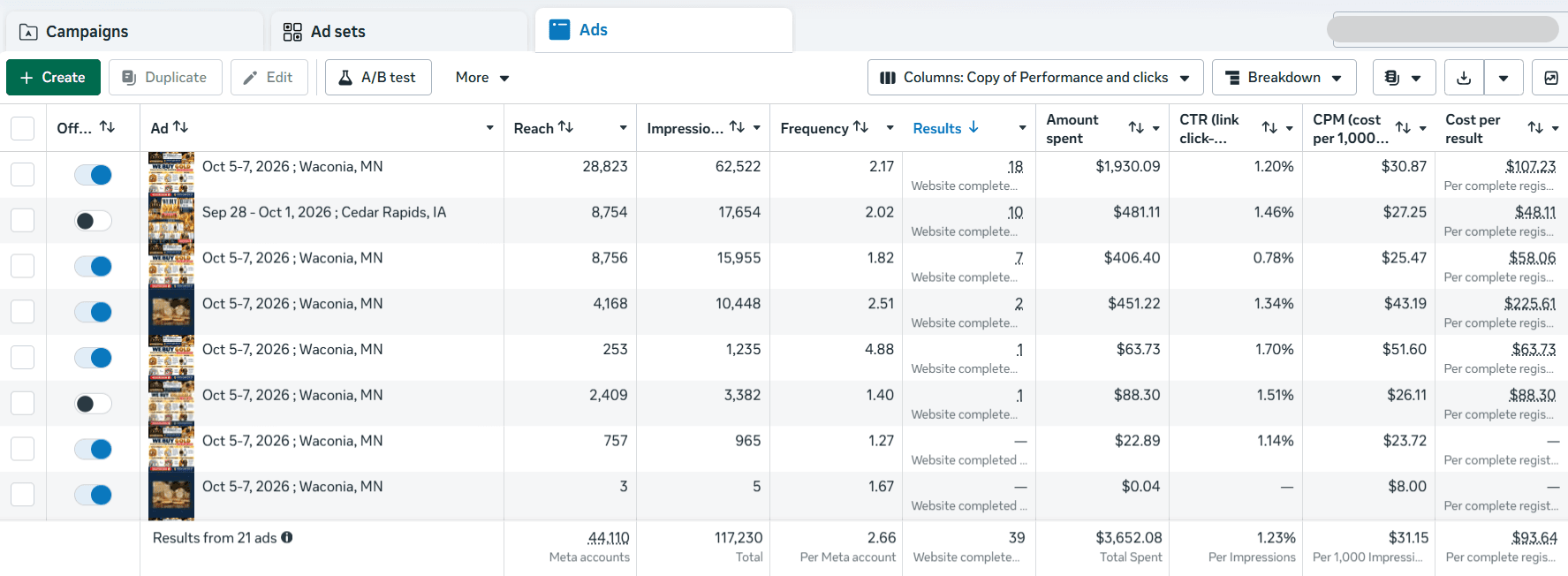The height and width of the screenshot is (576, 1568).
Task: Select the checkbox for the 28,823 reach ad
Action: pyautogui.click(x=22, y=175)
